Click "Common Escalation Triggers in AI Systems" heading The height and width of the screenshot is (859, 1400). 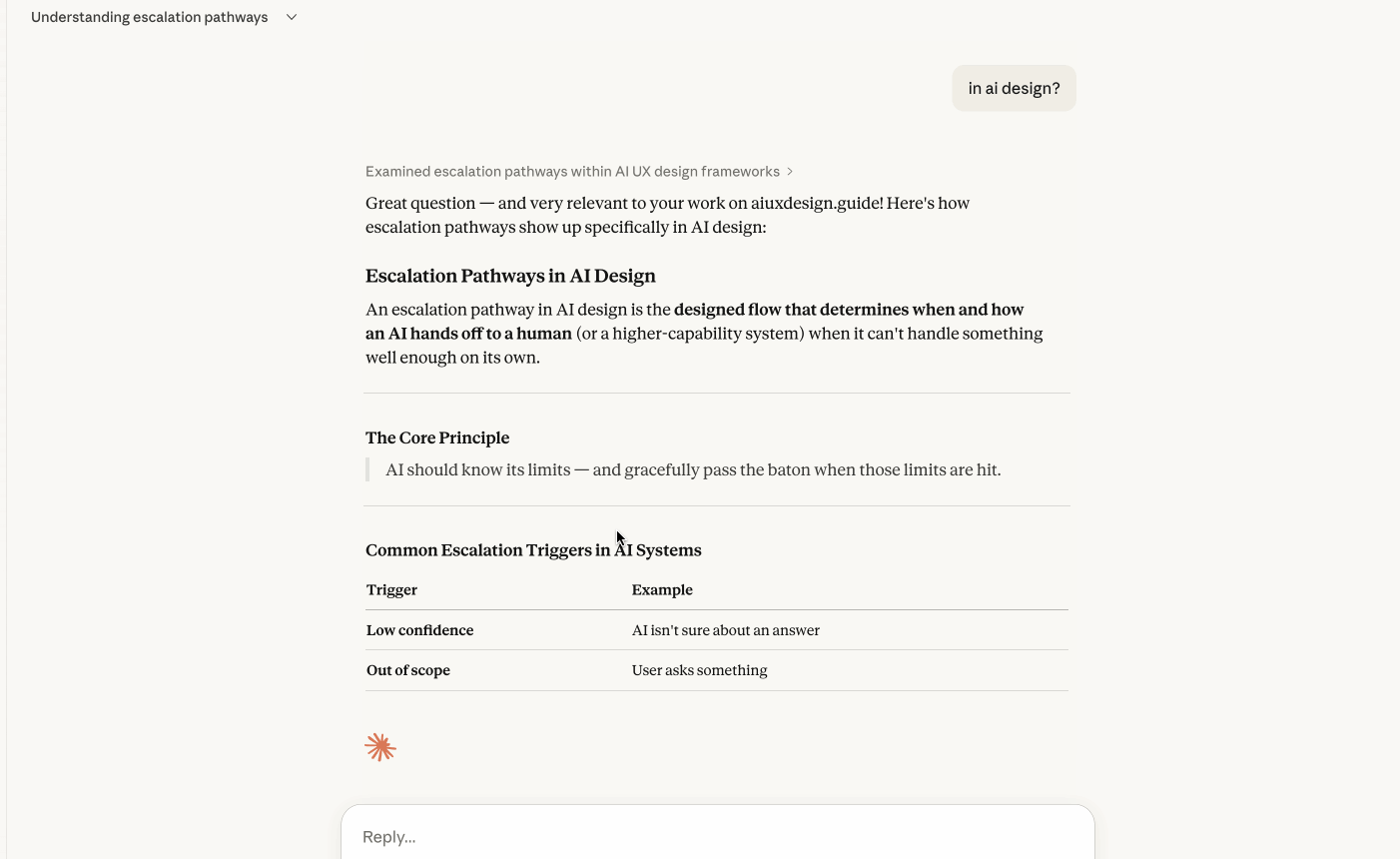[533, 550]
